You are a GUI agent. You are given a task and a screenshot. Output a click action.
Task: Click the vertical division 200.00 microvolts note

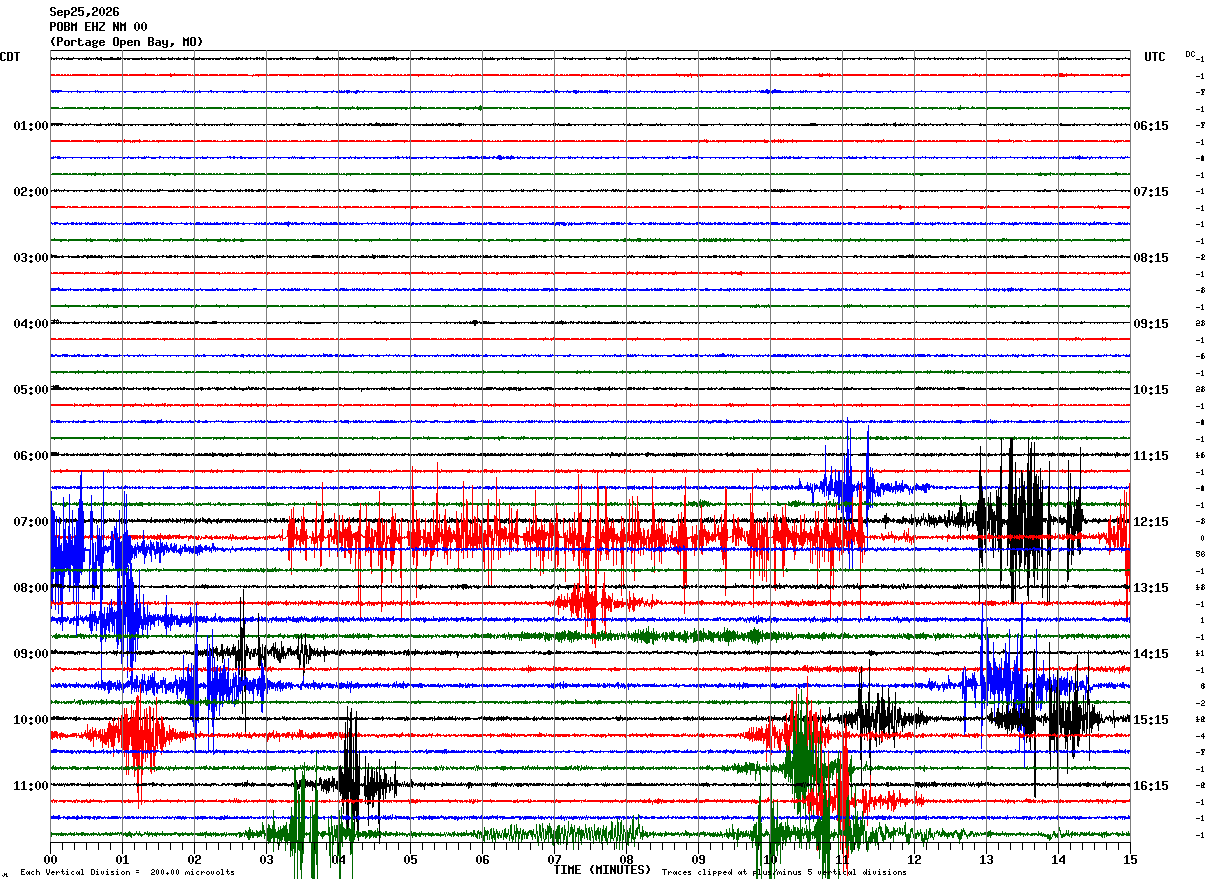click(x=127, y=872)
